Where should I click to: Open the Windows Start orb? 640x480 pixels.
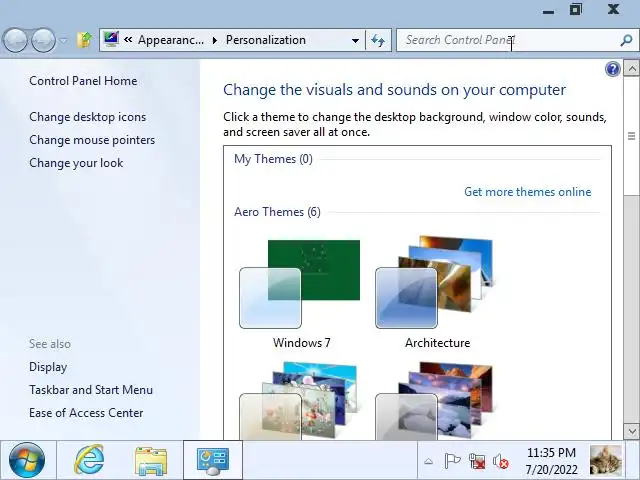click(27, 460)
